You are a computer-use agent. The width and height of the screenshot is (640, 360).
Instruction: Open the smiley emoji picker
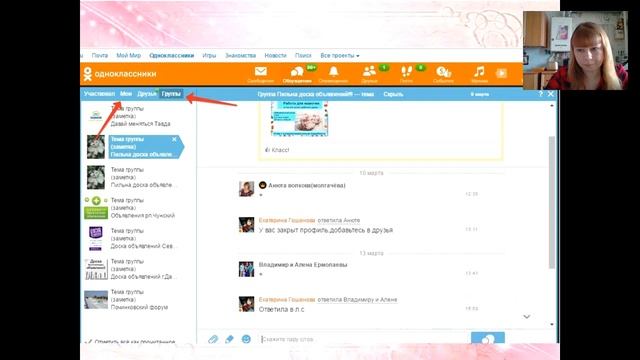pos(246,339)
